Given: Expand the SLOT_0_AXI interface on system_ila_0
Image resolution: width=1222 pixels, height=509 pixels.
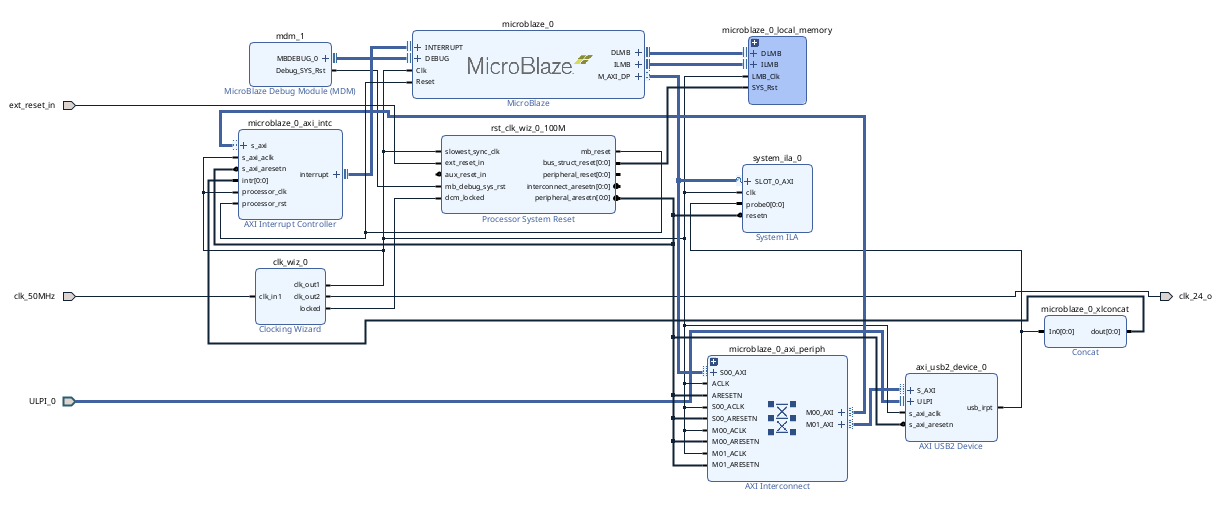Looking at the screenshot, I should [x=748, y=181].
